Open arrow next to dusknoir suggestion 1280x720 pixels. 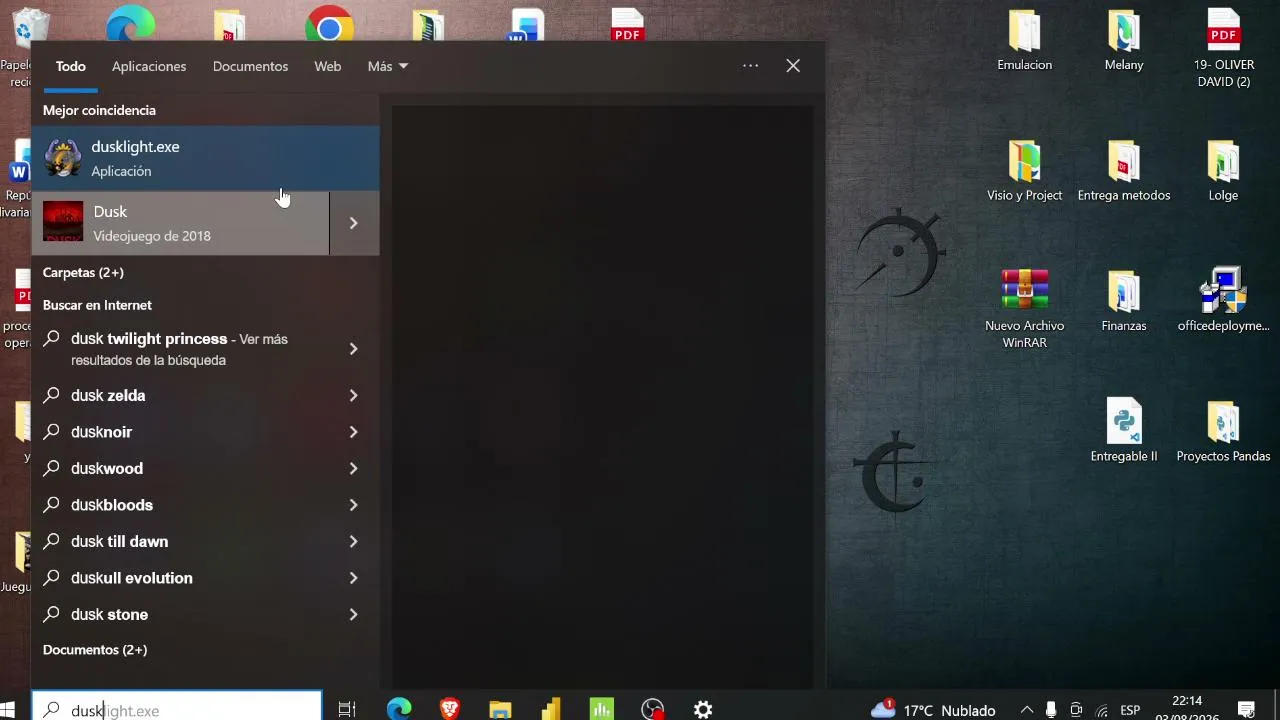354,432
